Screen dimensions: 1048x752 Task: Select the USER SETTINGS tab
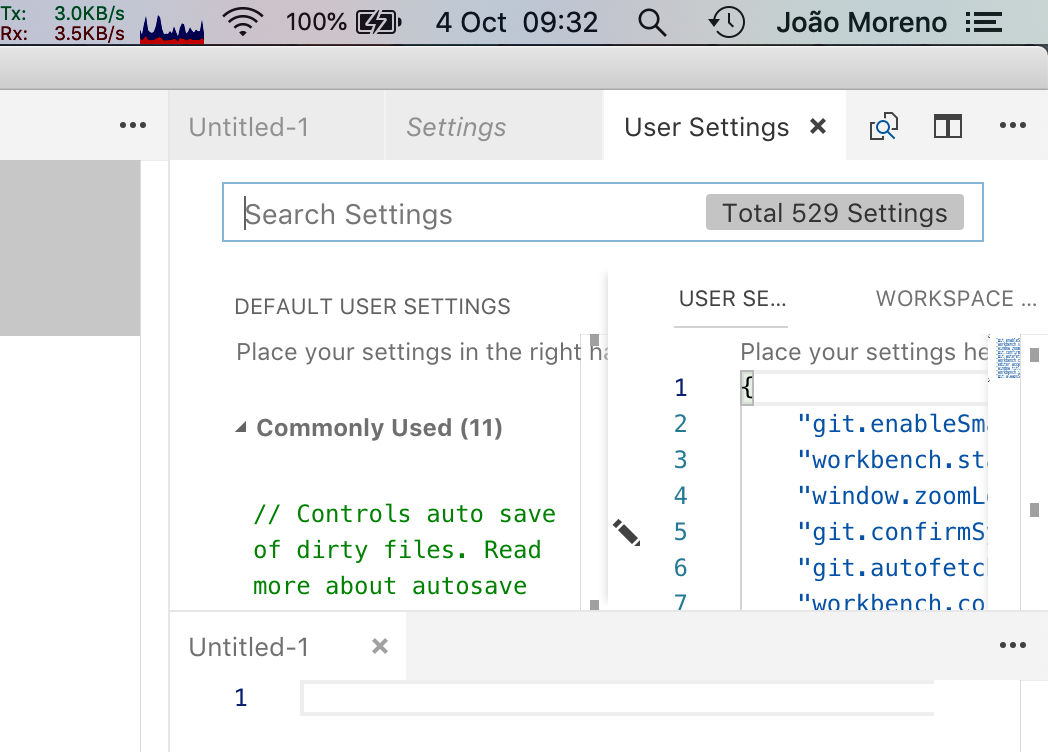point(731,298)
